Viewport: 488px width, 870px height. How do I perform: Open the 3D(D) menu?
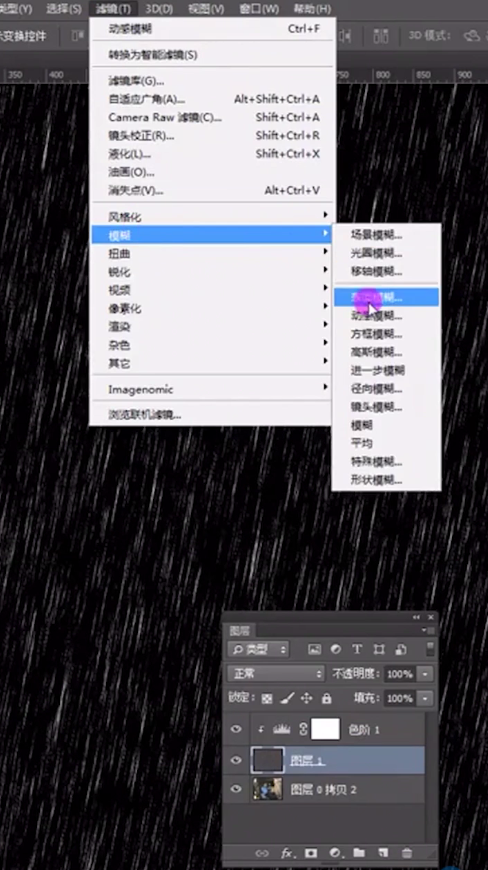[x=159, y=9]
